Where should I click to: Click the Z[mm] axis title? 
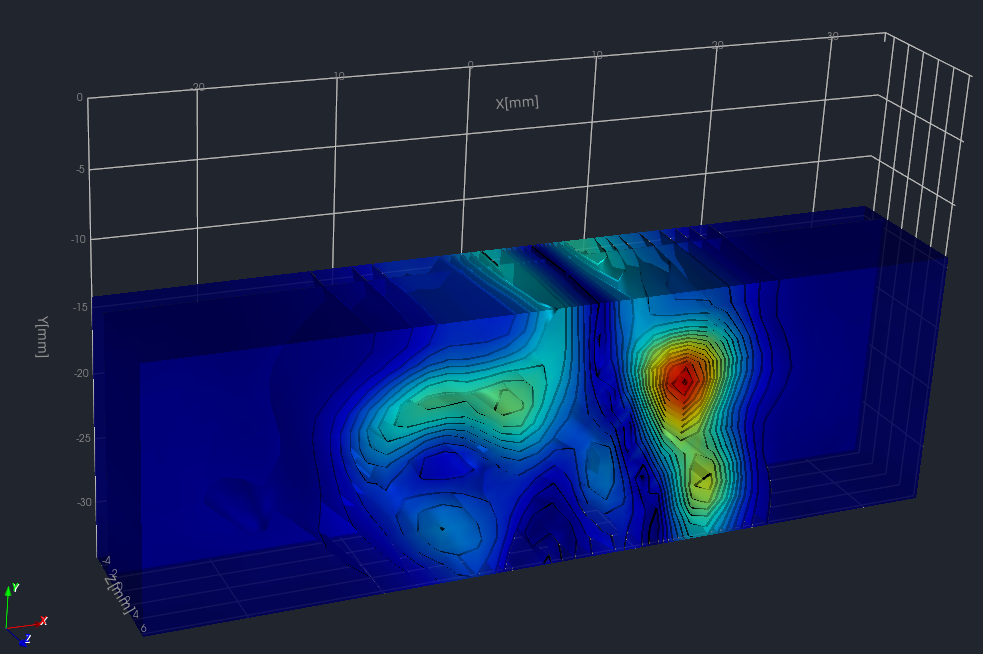pos(120,596)
